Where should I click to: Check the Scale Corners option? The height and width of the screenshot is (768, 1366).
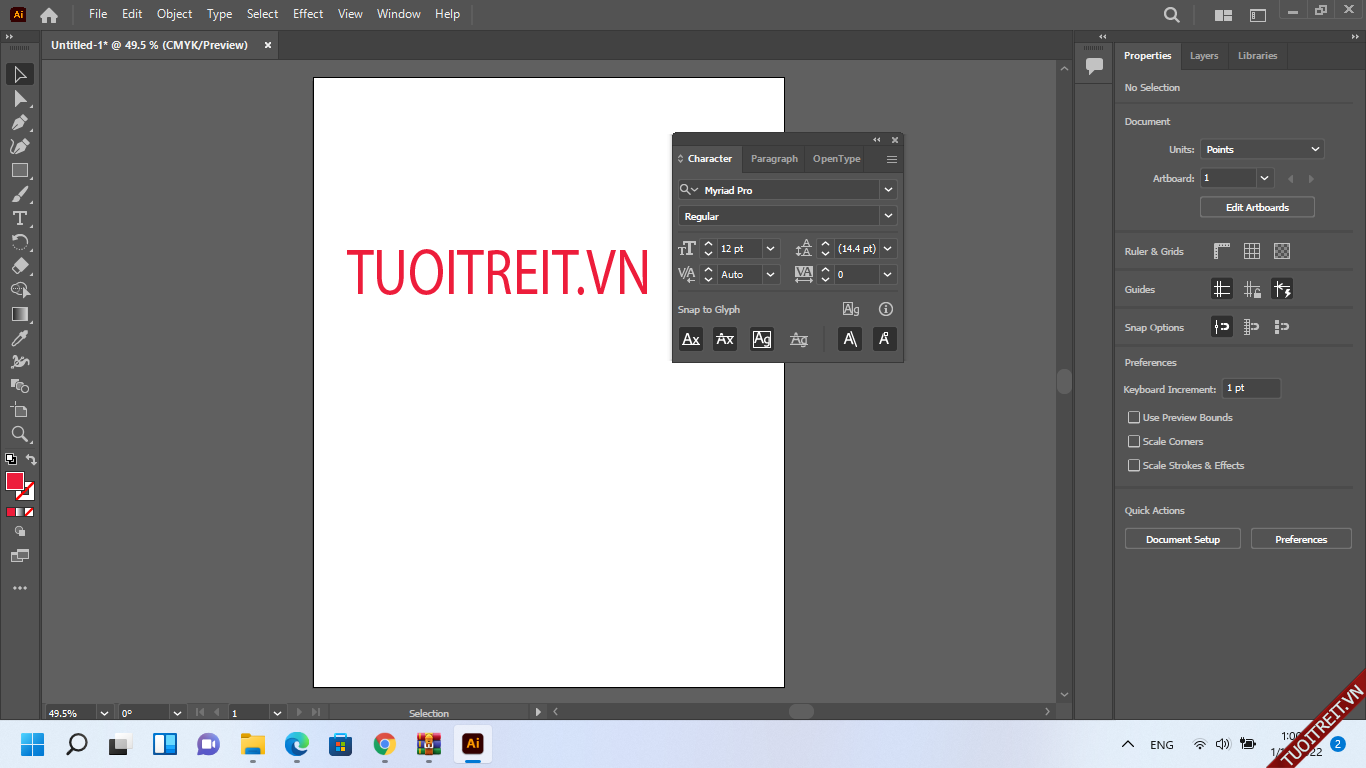click(x=1134, y=441)
